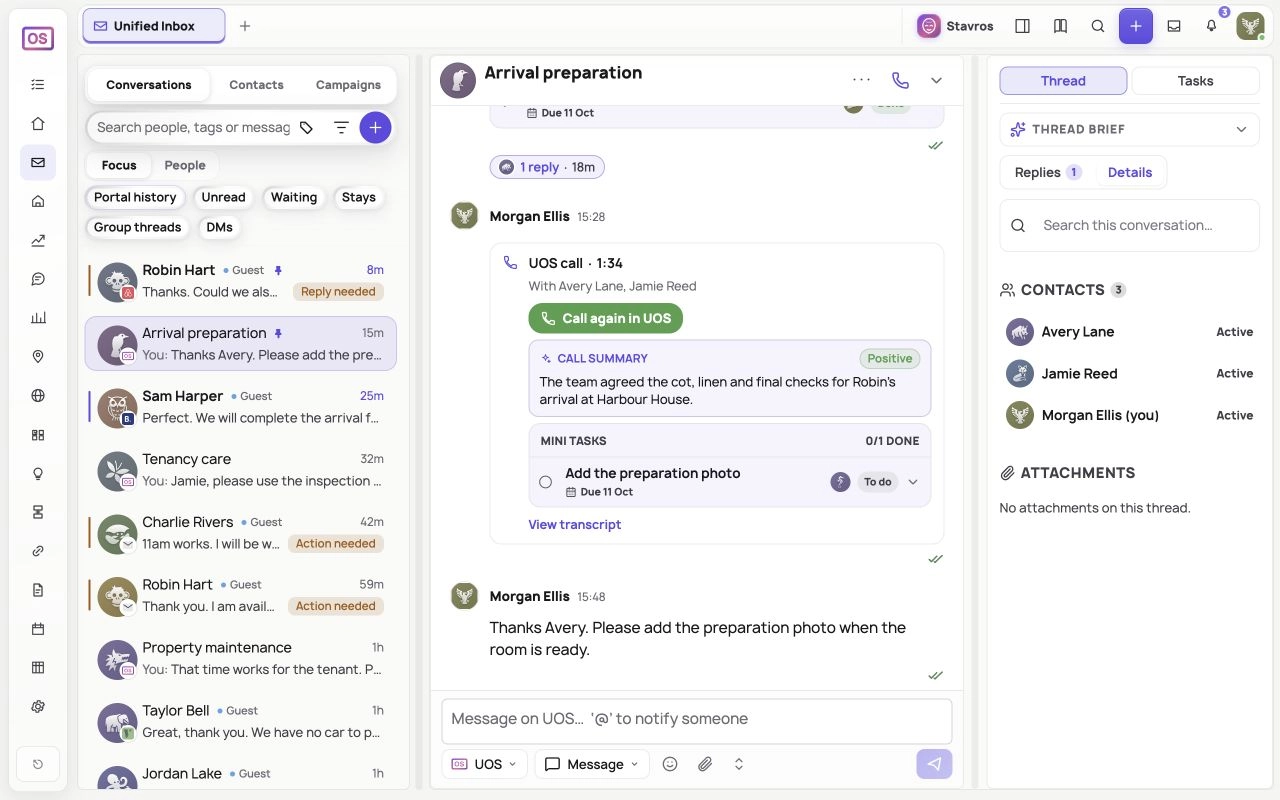Select the Focus view toggle
This screenshot has width=1280, height=800.
[x=119, y=166]
